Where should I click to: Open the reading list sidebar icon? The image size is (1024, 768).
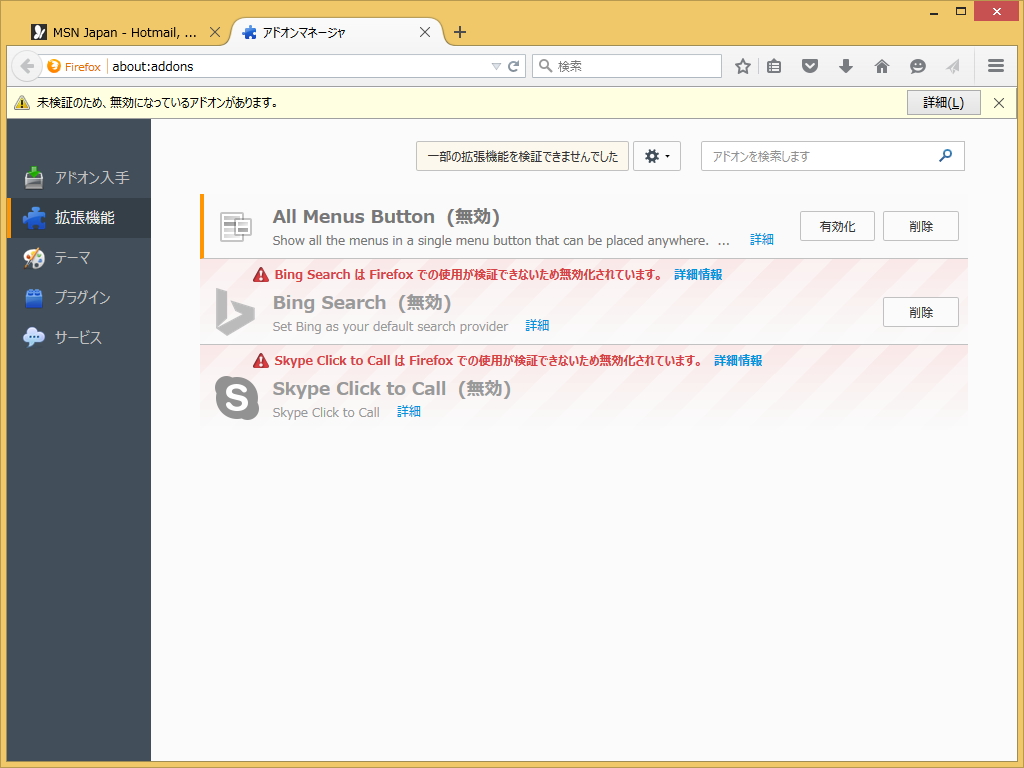click(773, 66)
